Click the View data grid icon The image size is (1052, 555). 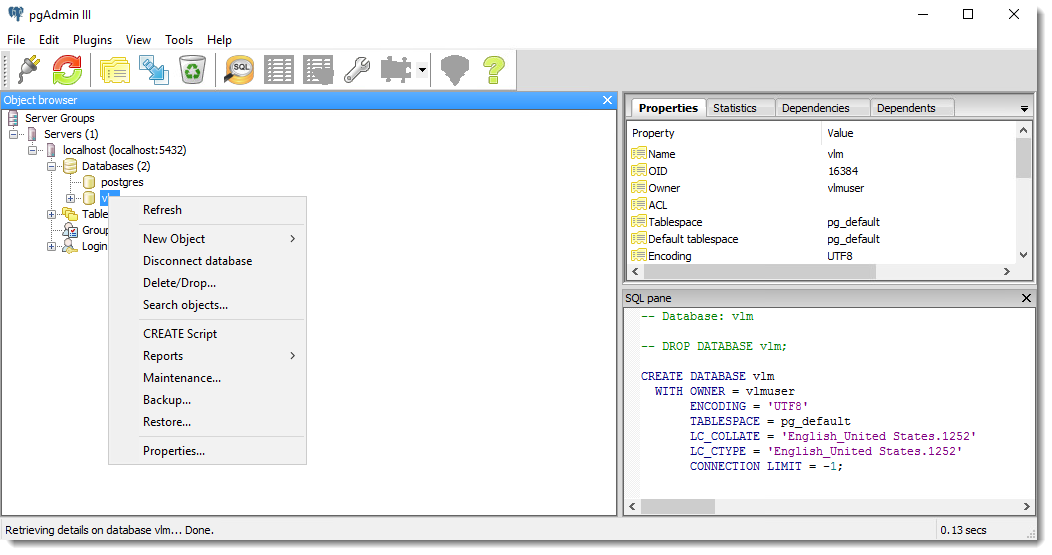(279, 69)
